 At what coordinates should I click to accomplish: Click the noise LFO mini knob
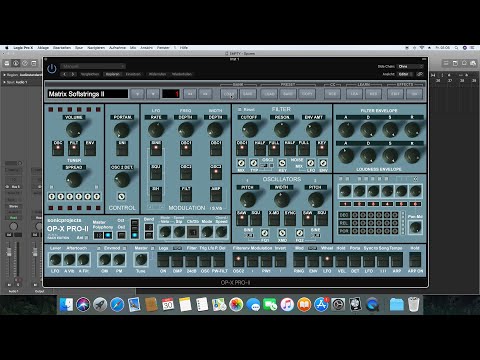[x=311, y=163]
